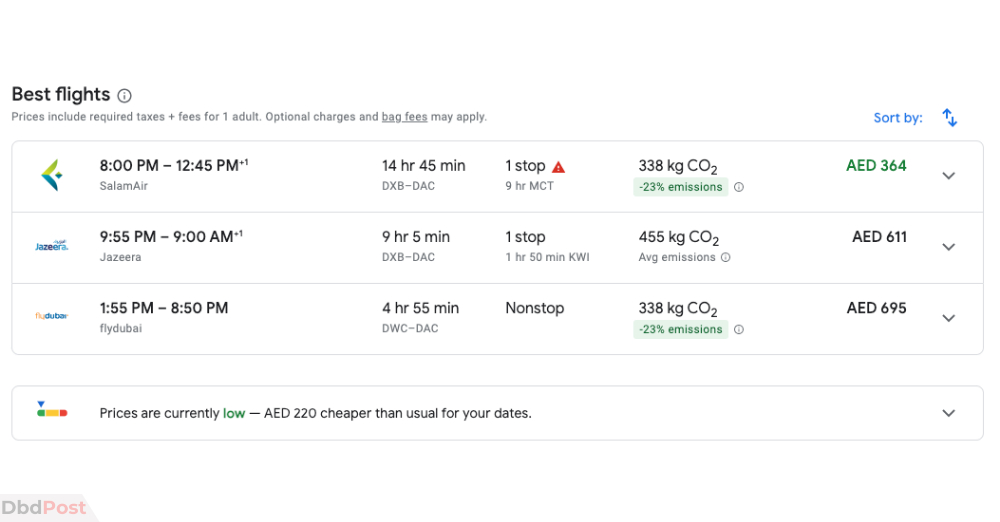Click the sort arrows icon
This screenshot has height=522, width=1000.
coord(950,117)
